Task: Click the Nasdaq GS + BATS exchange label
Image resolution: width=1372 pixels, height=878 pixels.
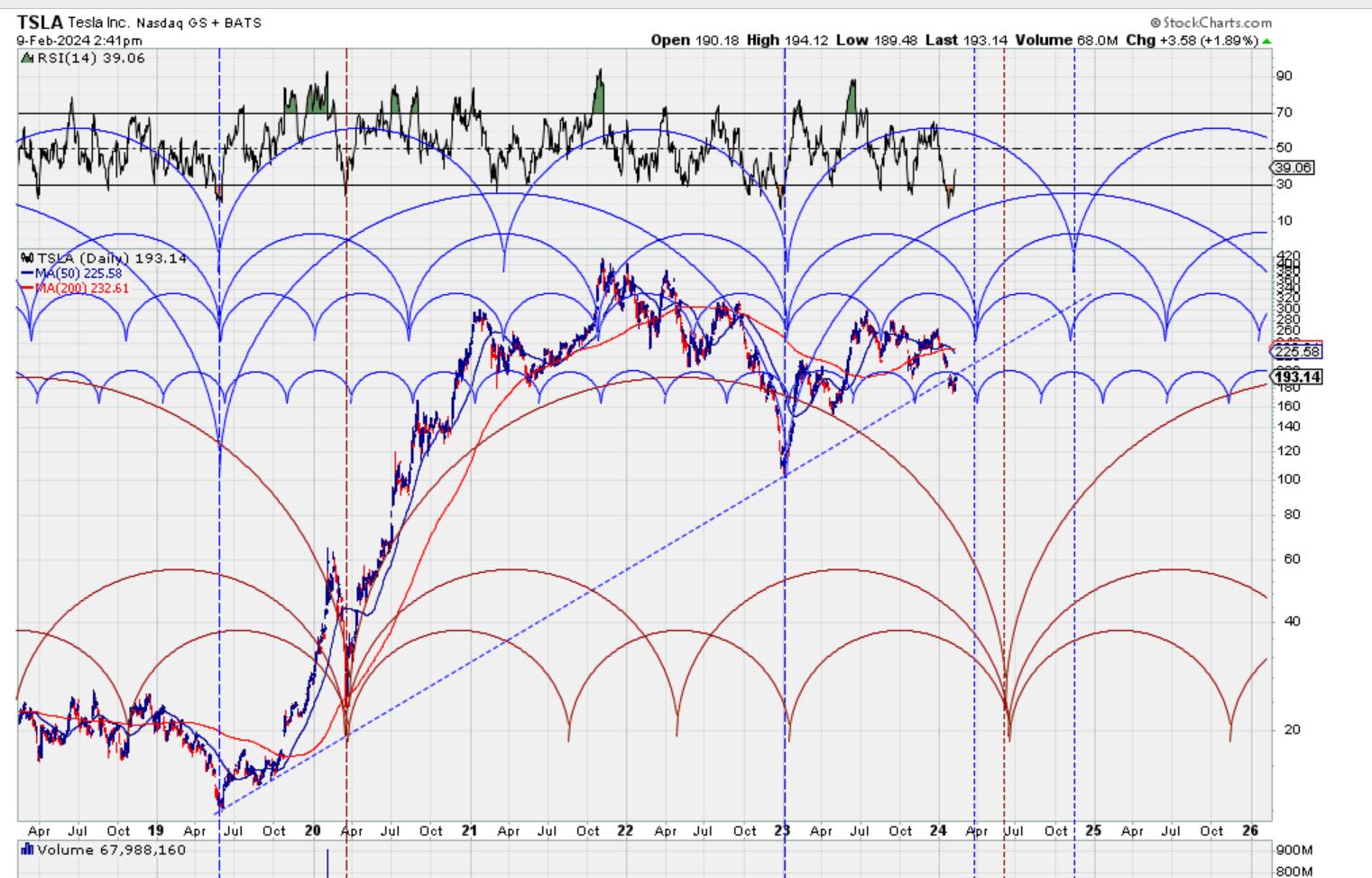Action: 199,23
